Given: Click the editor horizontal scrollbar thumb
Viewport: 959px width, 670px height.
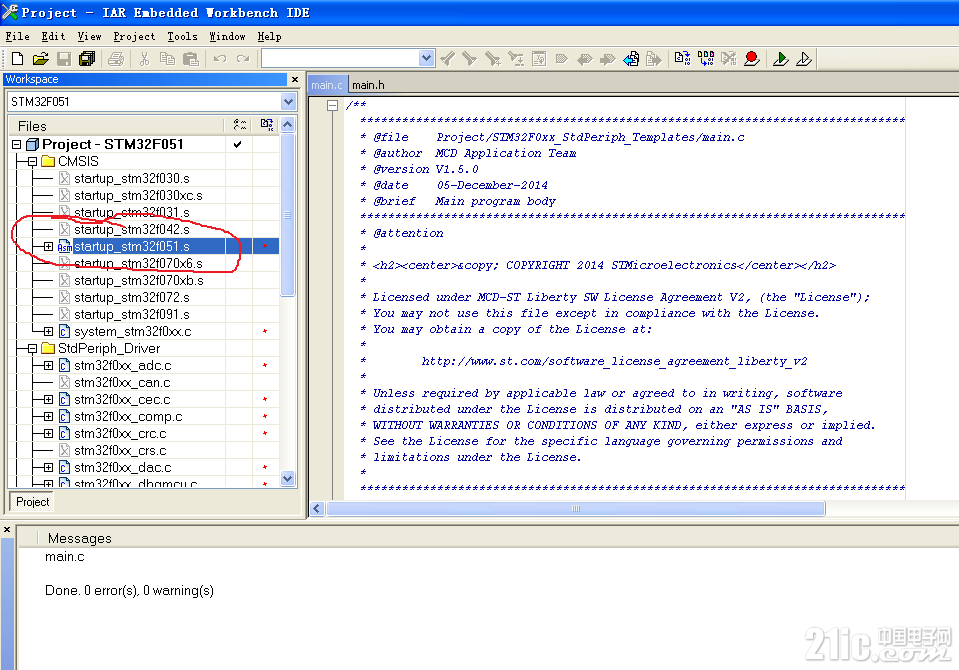Looking at the screenshot, I should point(576,508).
